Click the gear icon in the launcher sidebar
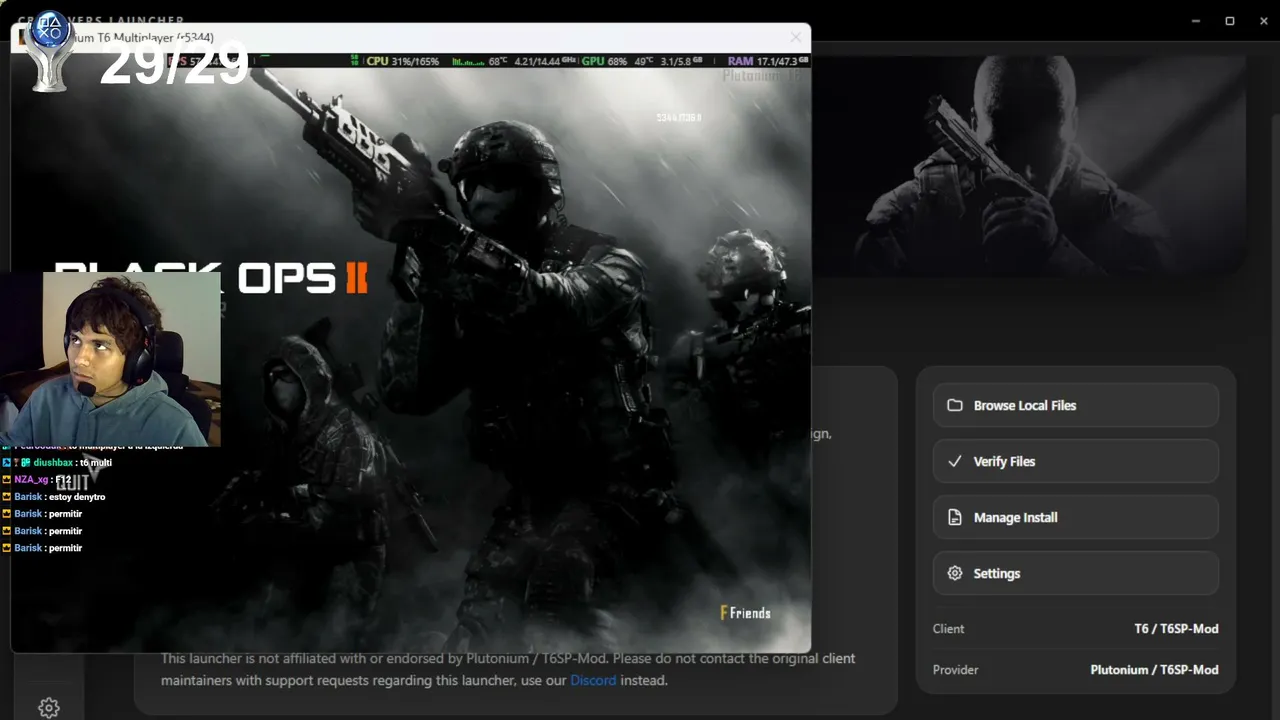This screenshot has height=720, width=1280. click(49, 708)
